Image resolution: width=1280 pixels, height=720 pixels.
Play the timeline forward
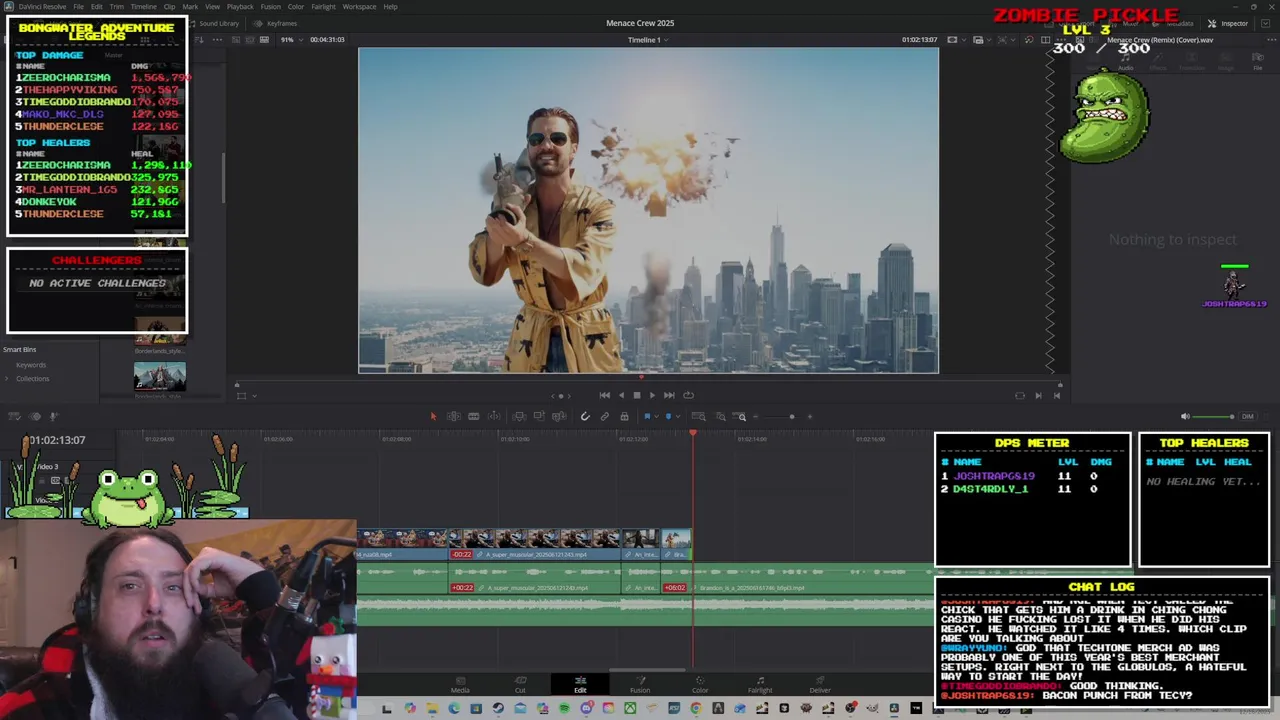tap(652, 395)
